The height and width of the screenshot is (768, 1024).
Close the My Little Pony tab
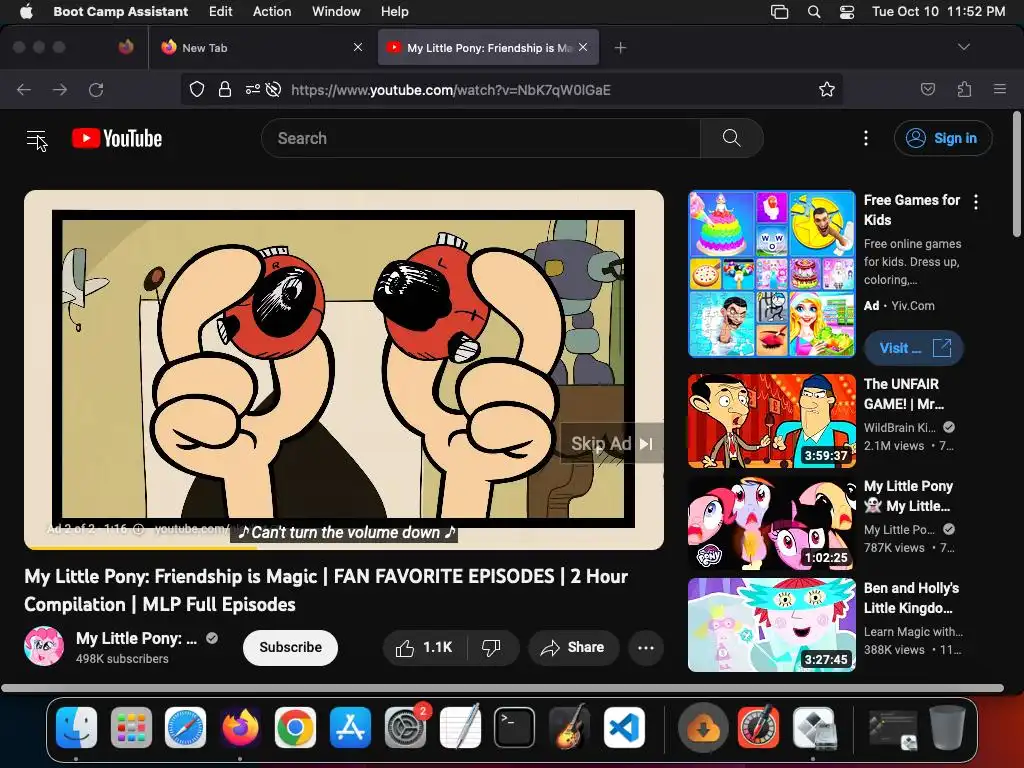coord(583,47)
